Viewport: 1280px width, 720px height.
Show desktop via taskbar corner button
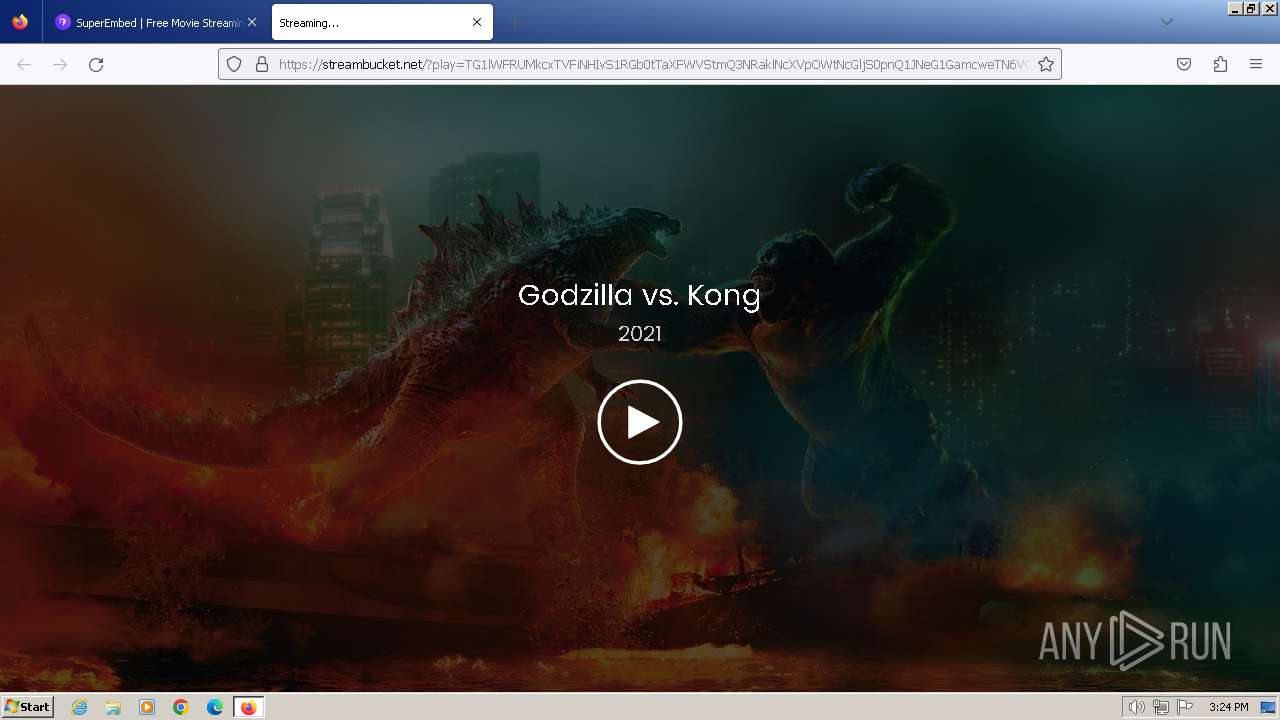click(1269, 707)
